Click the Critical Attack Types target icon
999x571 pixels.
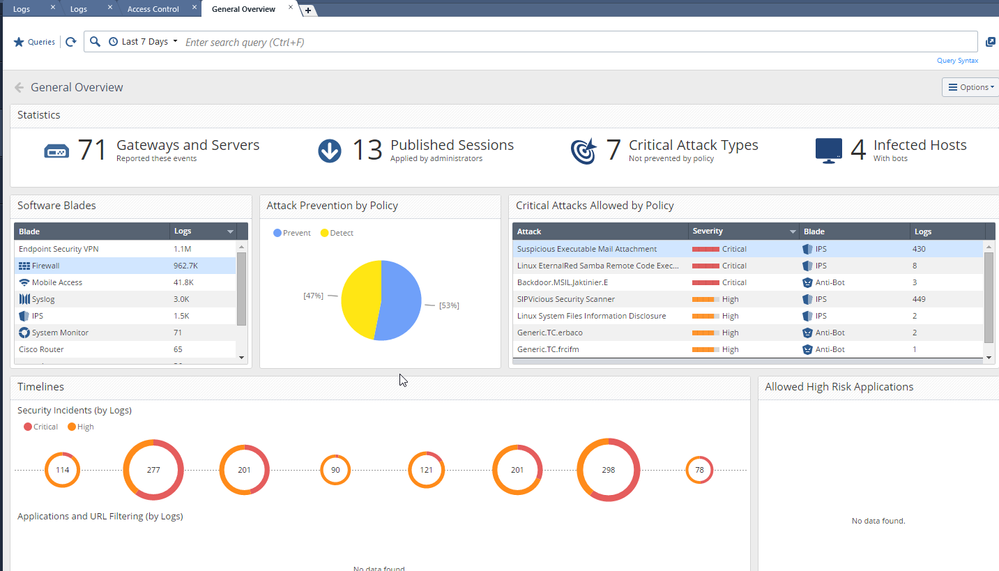click(x=583, y=151)
